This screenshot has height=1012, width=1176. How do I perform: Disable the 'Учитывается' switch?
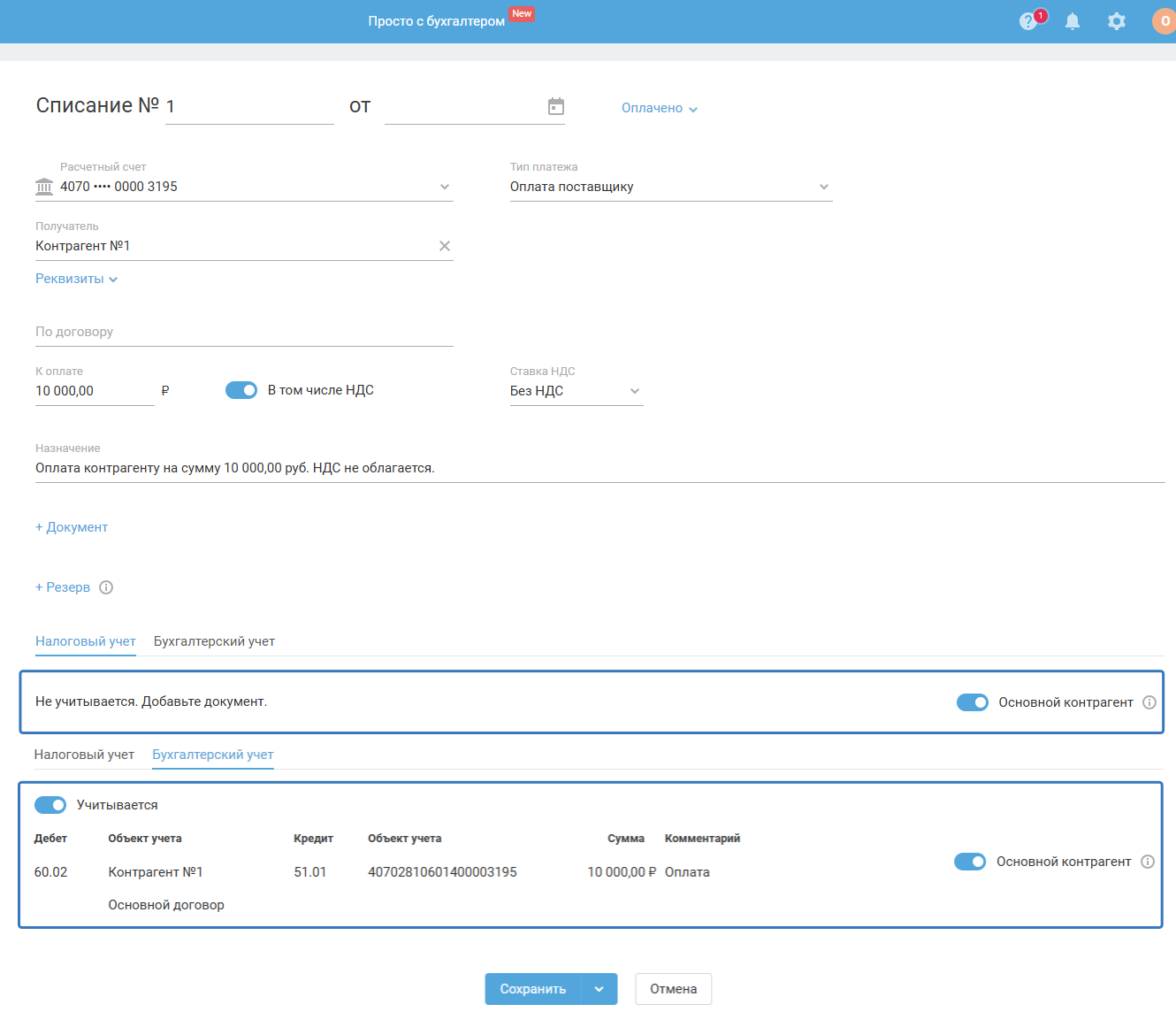tap(50, 805)
